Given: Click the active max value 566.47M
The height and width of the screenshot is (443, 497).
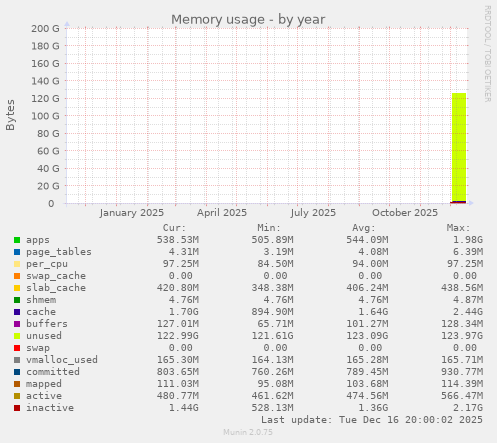Looking at the screenshot, I should (462, 396).
